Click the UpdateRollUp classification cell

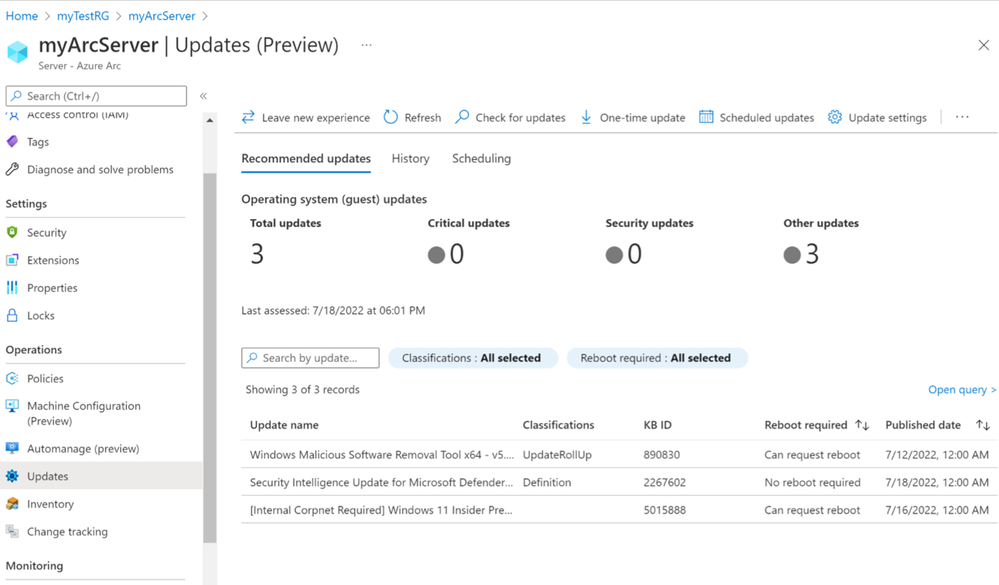(557, 454)
